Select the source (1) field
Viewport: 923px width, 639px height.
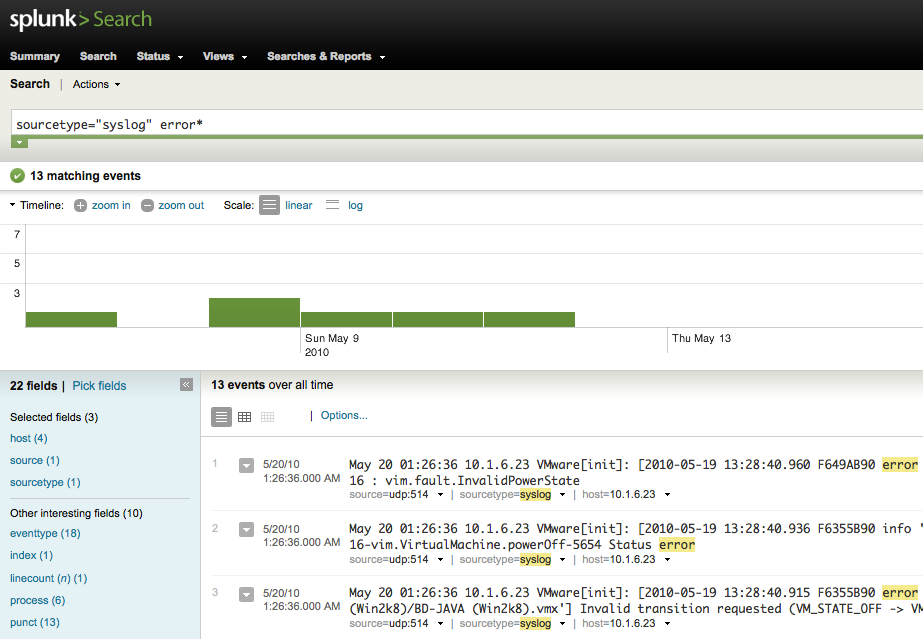[35, 460]
